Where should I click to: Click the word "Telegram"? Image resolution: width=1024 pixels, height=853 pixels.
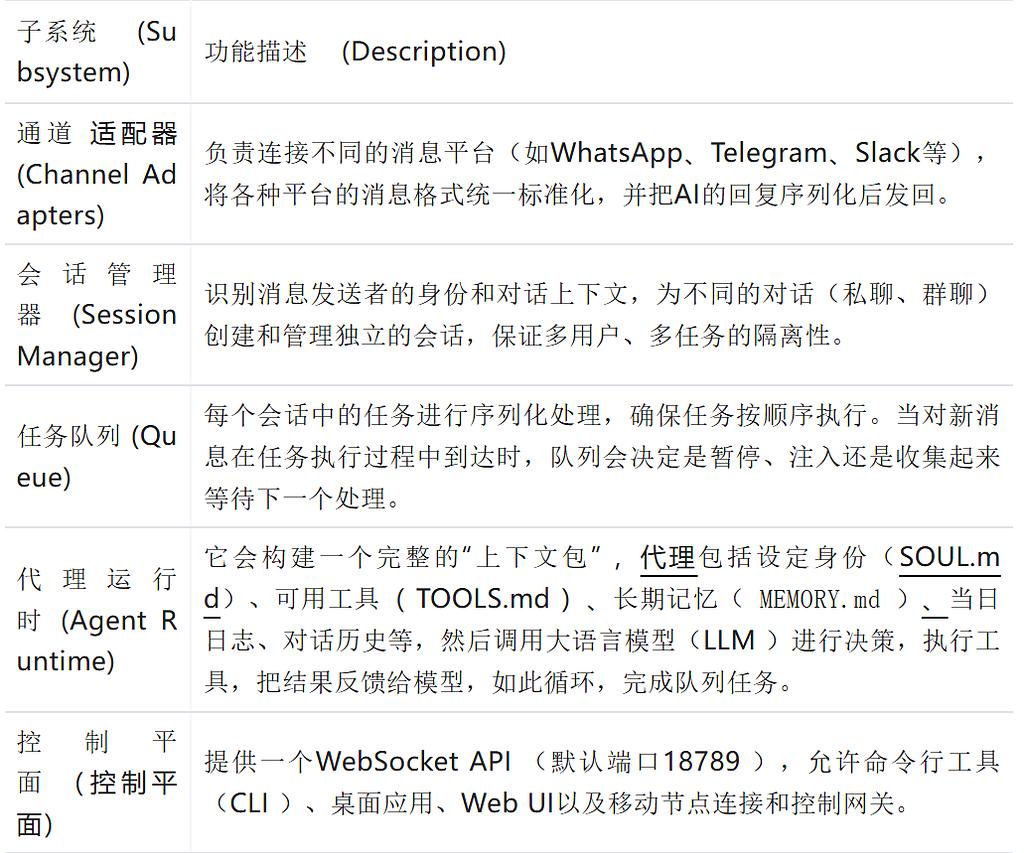pyautogui.click(x=769, y=153)
